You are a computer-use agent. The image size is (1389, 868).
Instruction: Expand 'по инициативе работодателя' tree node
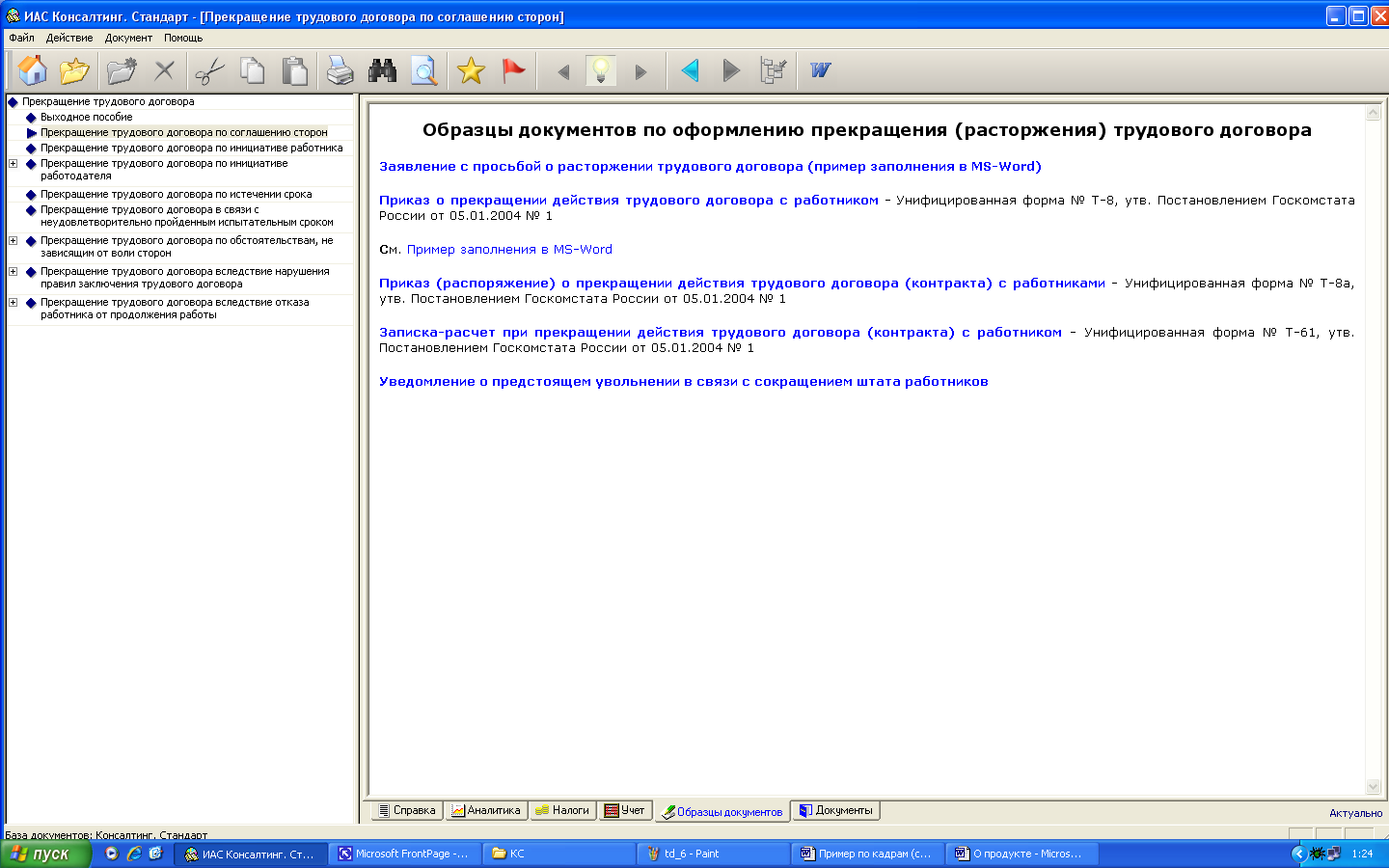[x=13, y=164]
